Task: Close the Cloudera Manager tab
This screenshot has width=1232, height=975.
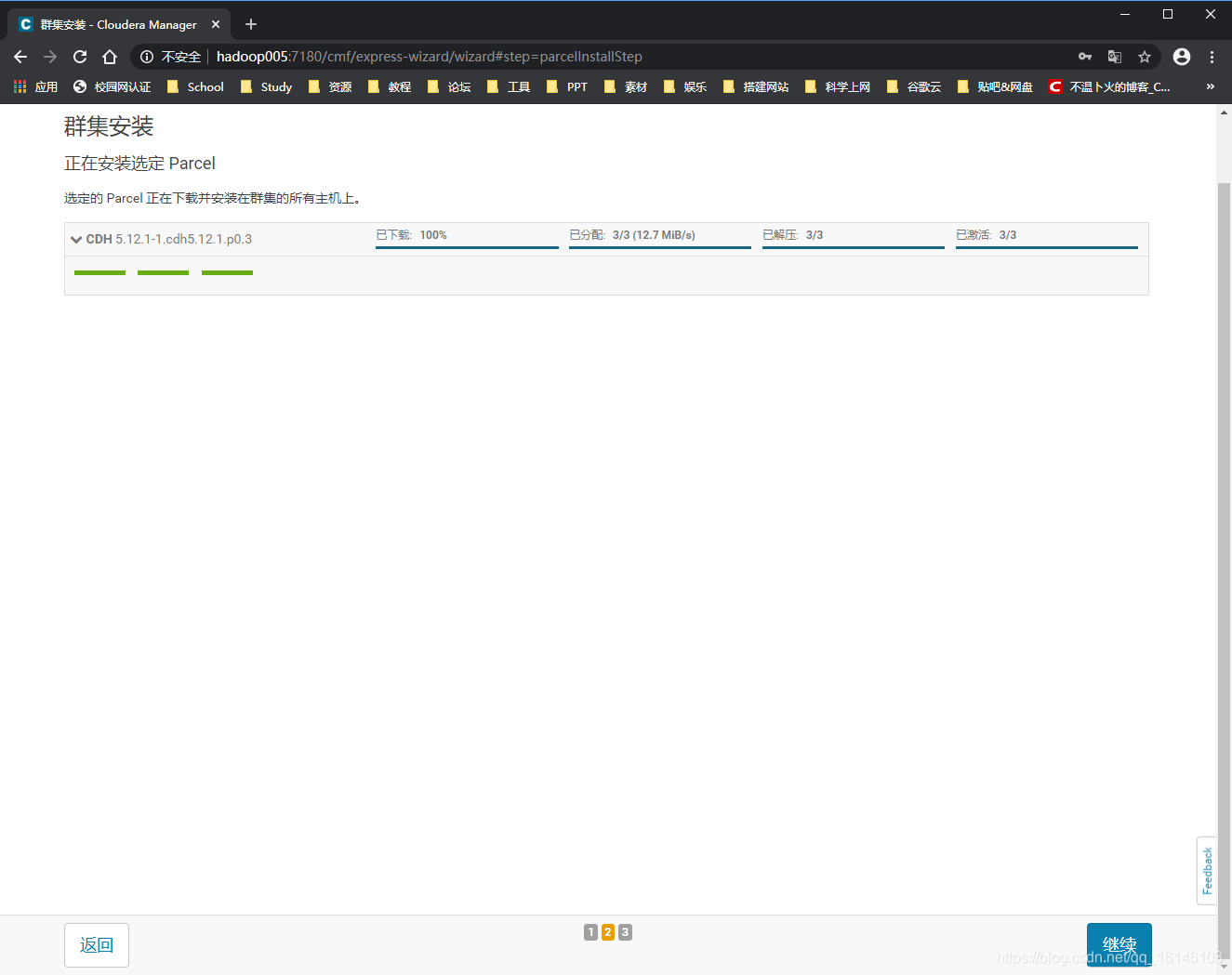Action: 216,24
